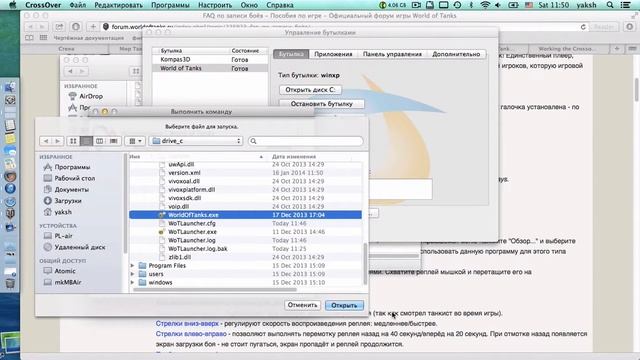Go back in the file dialog

pos(46,141)
